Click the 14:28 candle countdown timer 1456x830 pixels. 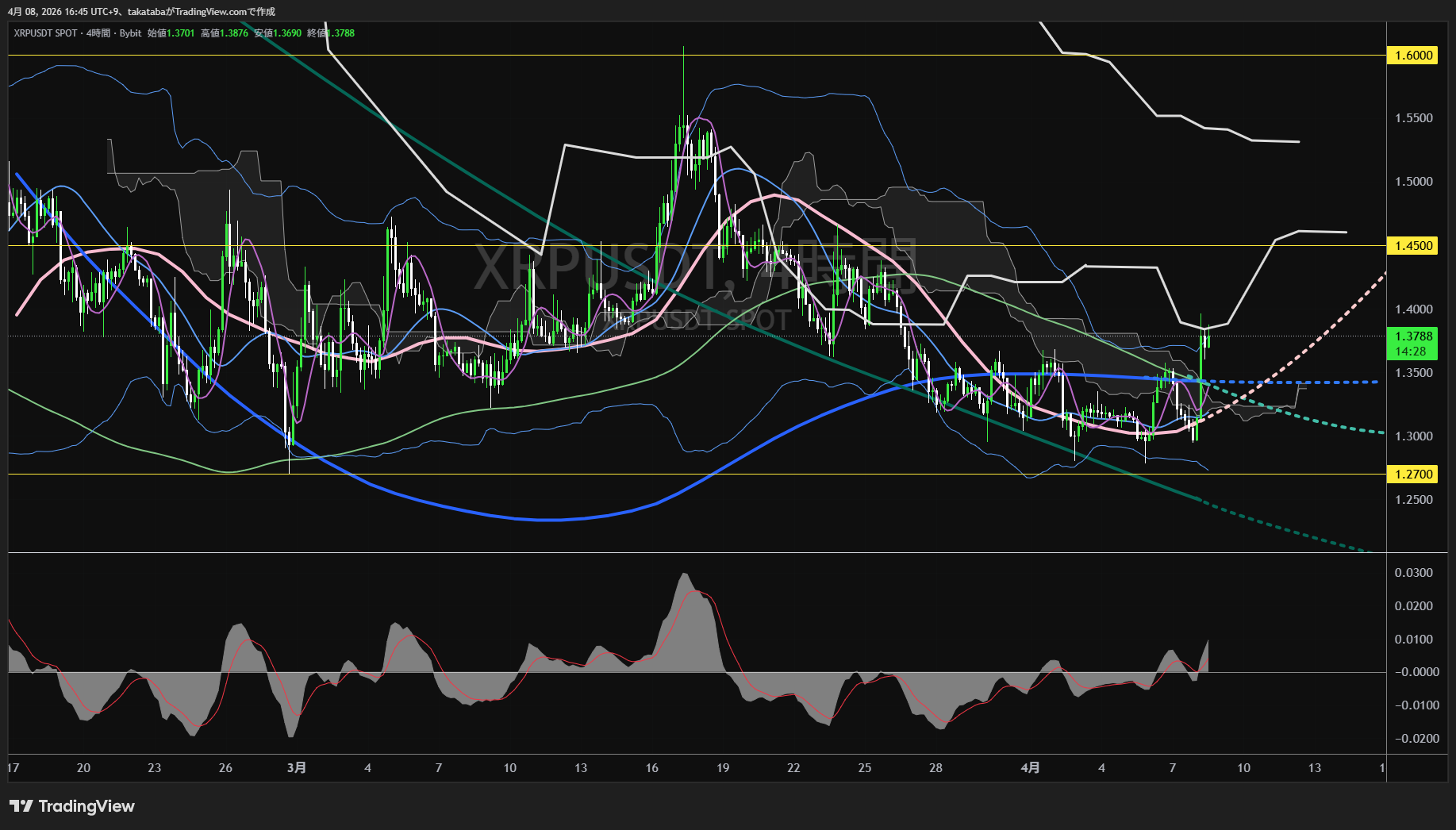point(1410,351)
